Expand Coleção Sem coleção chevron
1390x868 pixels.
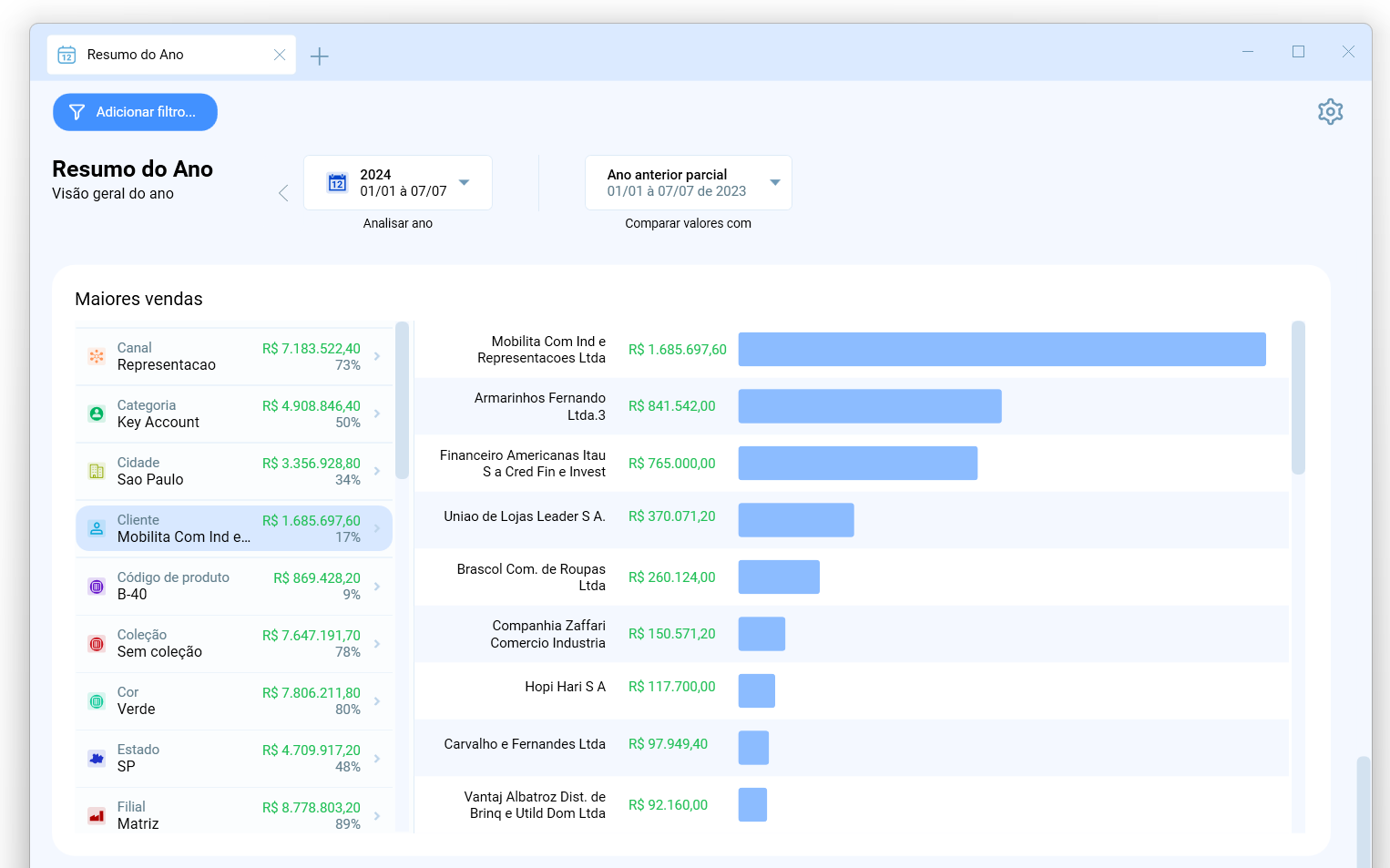point(377,643)
